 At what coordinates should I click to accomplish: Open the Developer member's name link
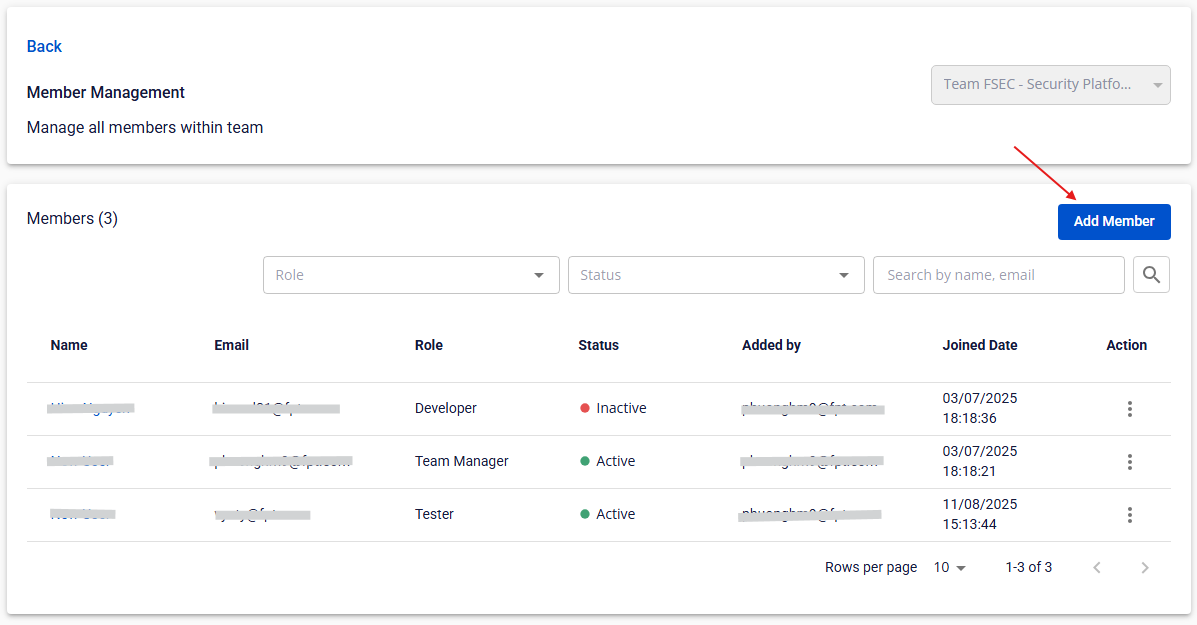[x=91, y=408]
